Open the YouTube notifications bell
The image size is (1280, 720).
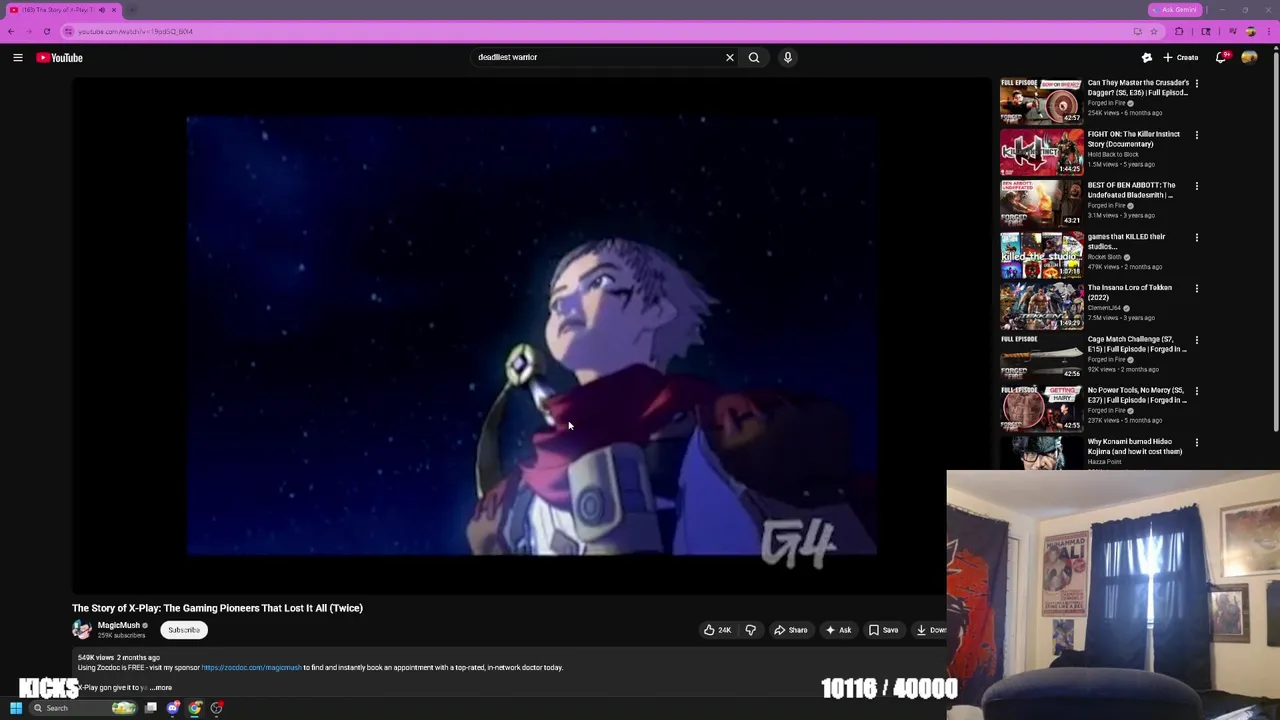(x=1221, y=58)
